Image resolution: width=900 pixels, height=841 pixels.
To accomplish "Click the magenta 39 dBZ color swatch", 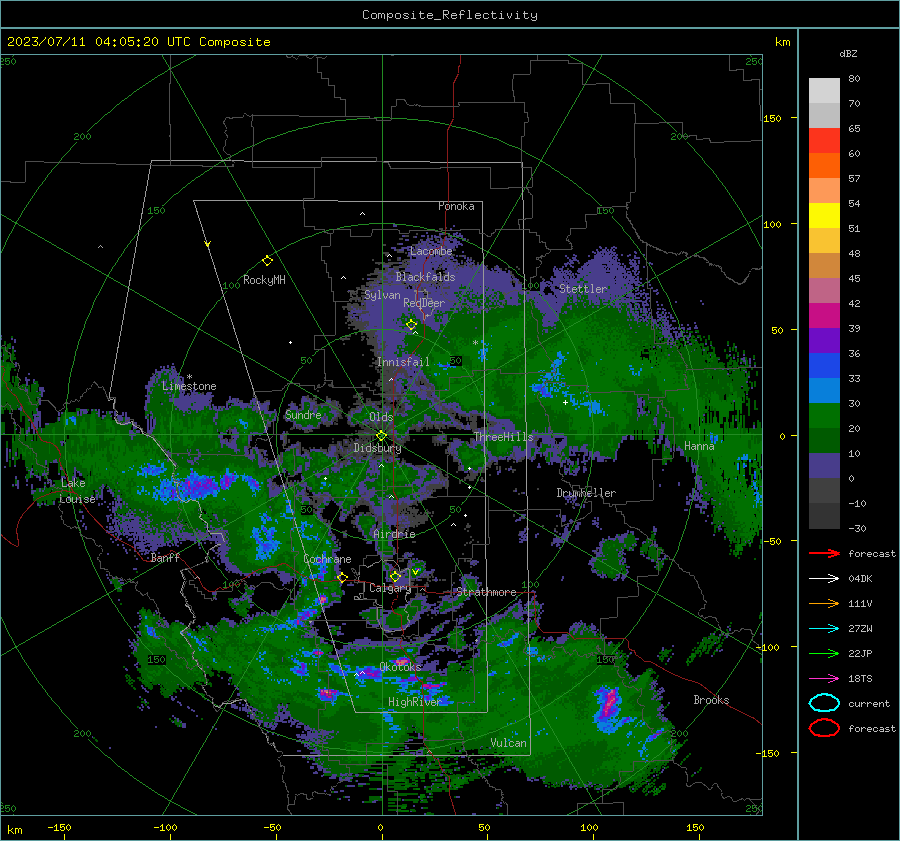I will [824, 315].
